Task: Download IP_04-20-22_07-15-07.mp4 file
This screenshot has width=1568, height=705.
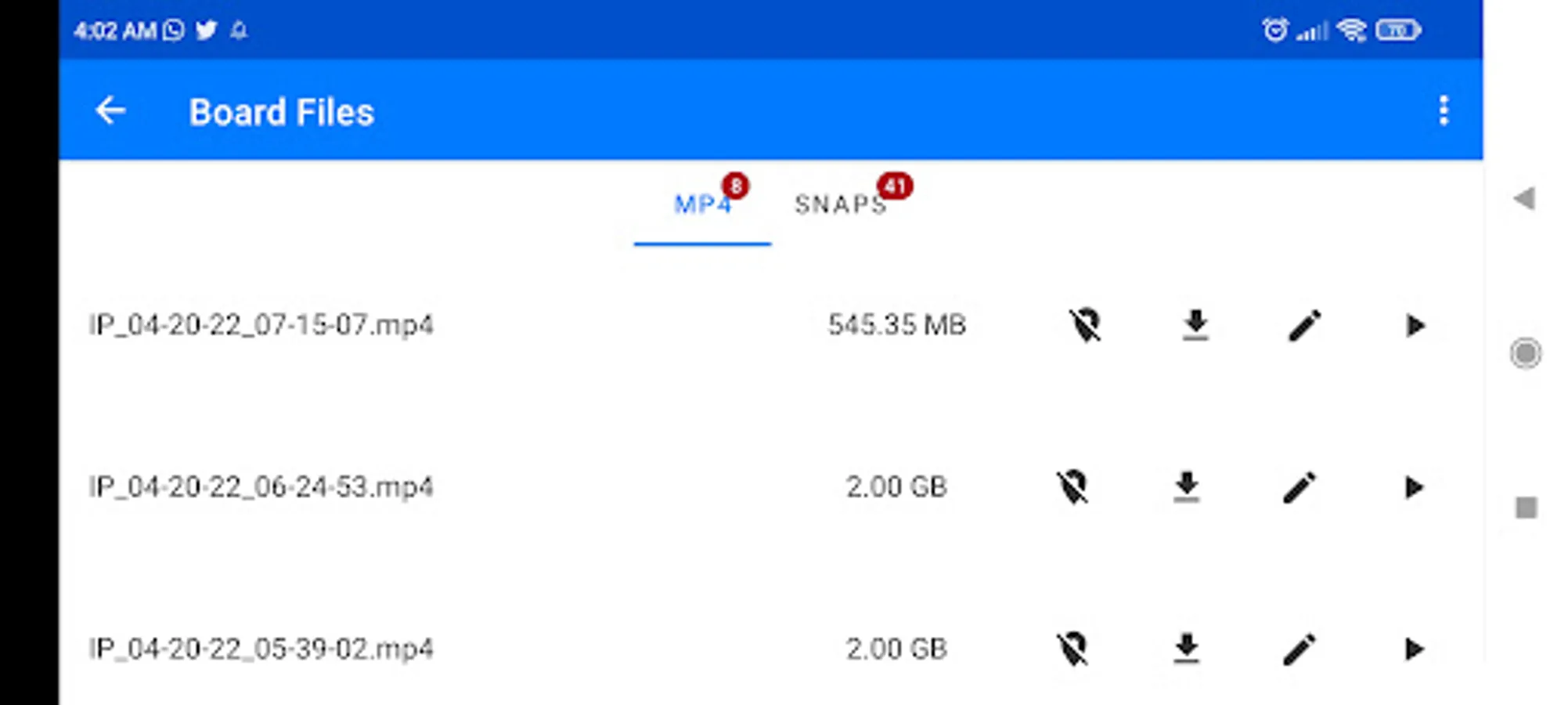Action: (x=1195, y=325)
